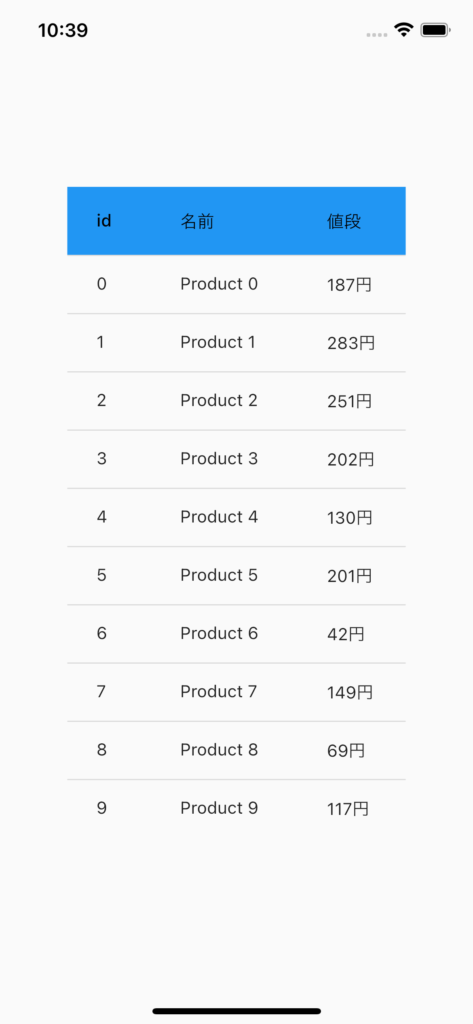Tap the 69円 price cell
The image size is (473, 1024).
point(346,751)
